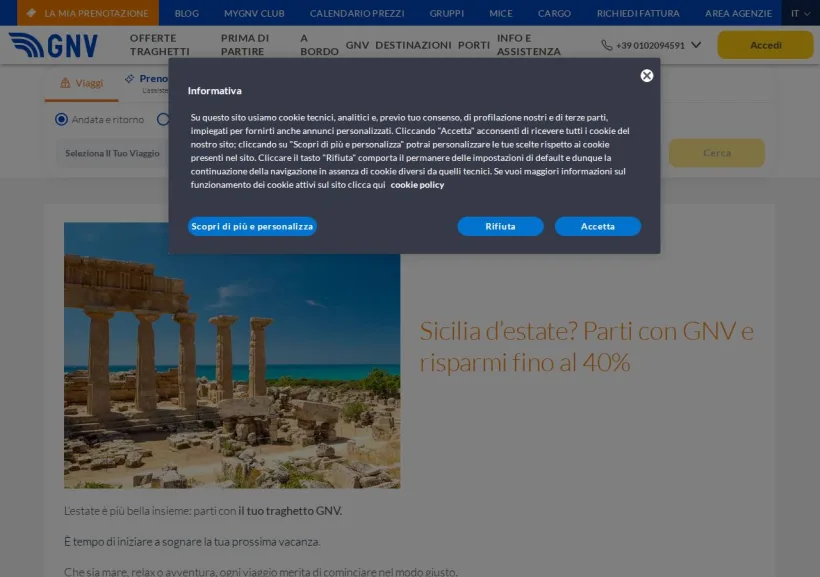Image resolution: width=820 pixels, height=577 pixels.
Task: Open Calendario Prezzi
Action: pos(357,14)
